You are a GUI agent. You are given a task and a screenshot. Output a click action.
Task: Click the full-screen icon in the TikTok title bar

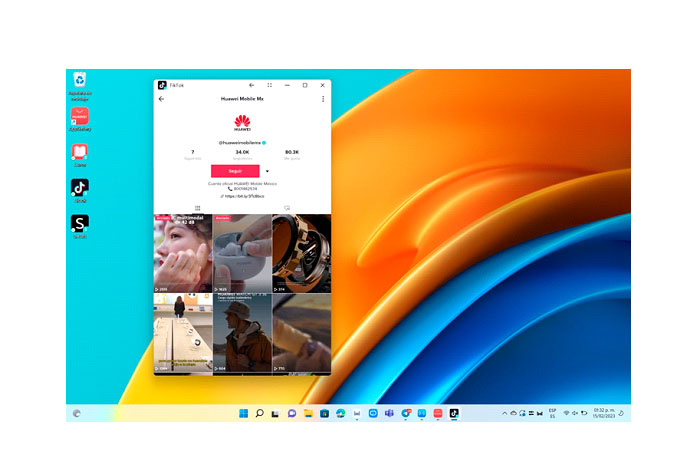(x=270, y=85)
